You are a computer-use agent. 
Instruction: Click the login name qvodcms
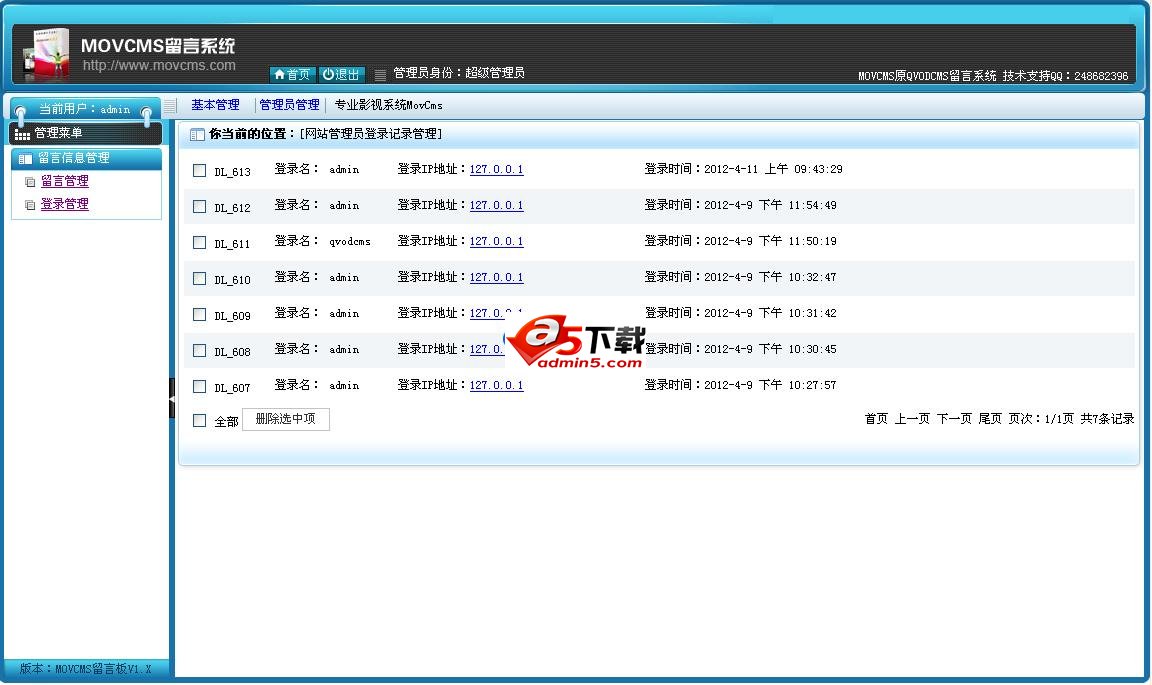coord(350,242)
